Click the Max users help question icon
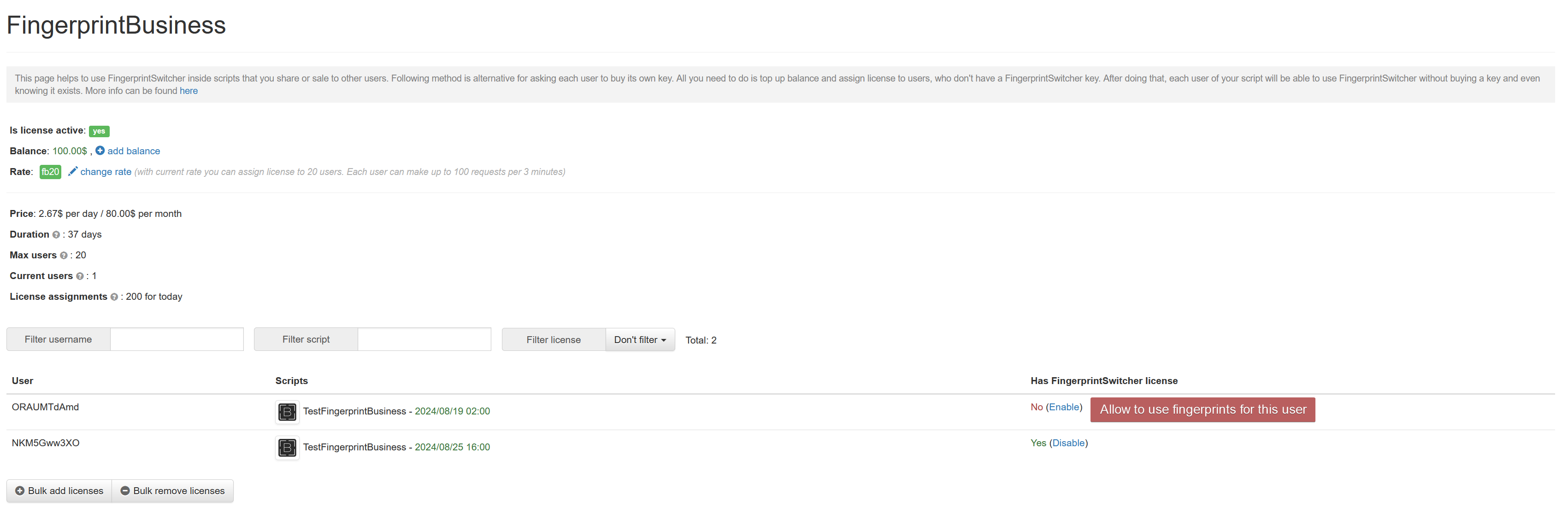1568x513 pixels. 63,255
